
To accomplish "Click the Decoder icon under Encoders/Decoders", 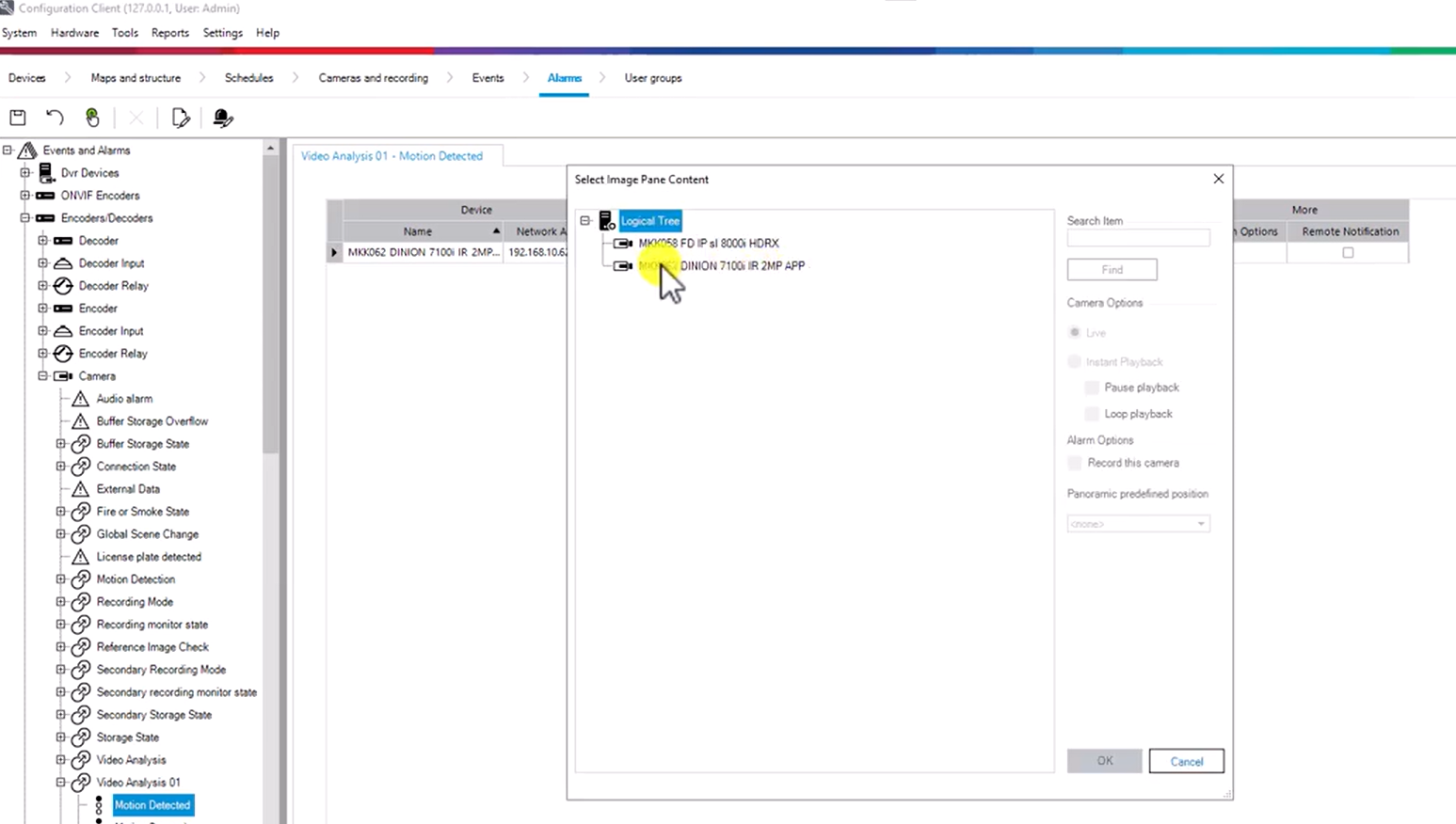I will (x=61, y=240).
